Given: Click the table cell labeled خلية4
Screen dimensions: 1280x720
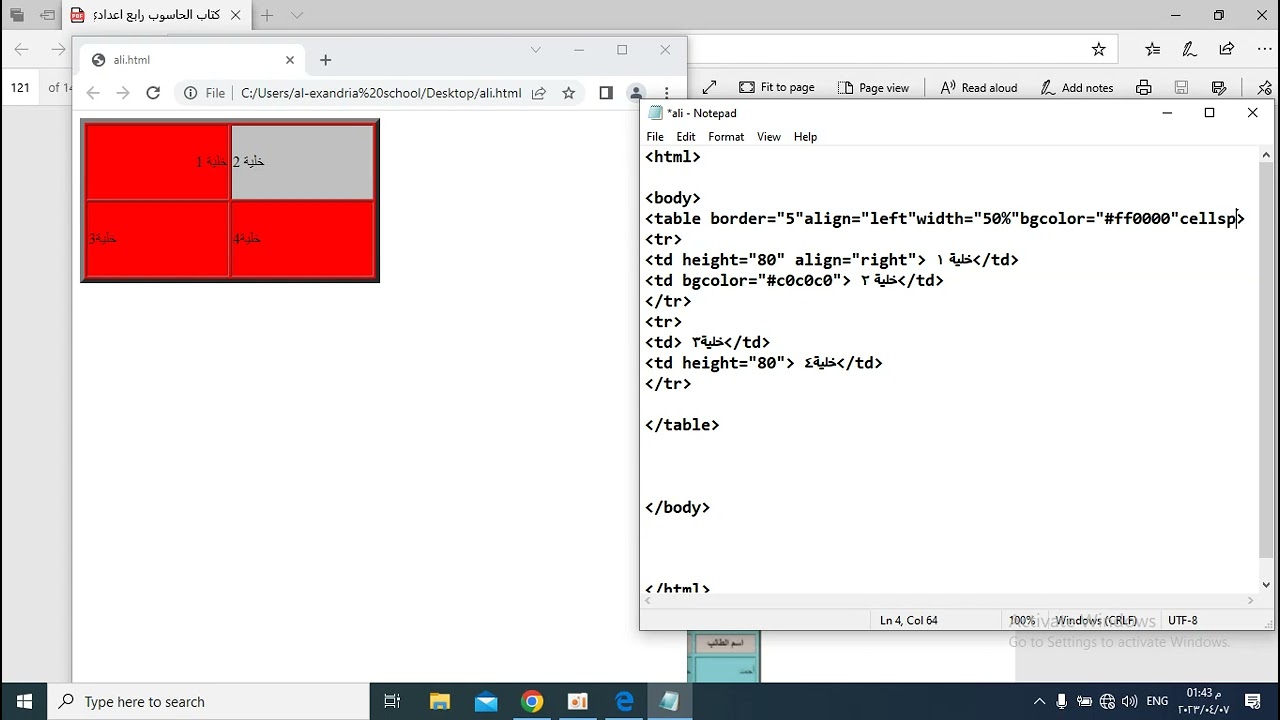Looking at the screenshot, I should point(302,239).
